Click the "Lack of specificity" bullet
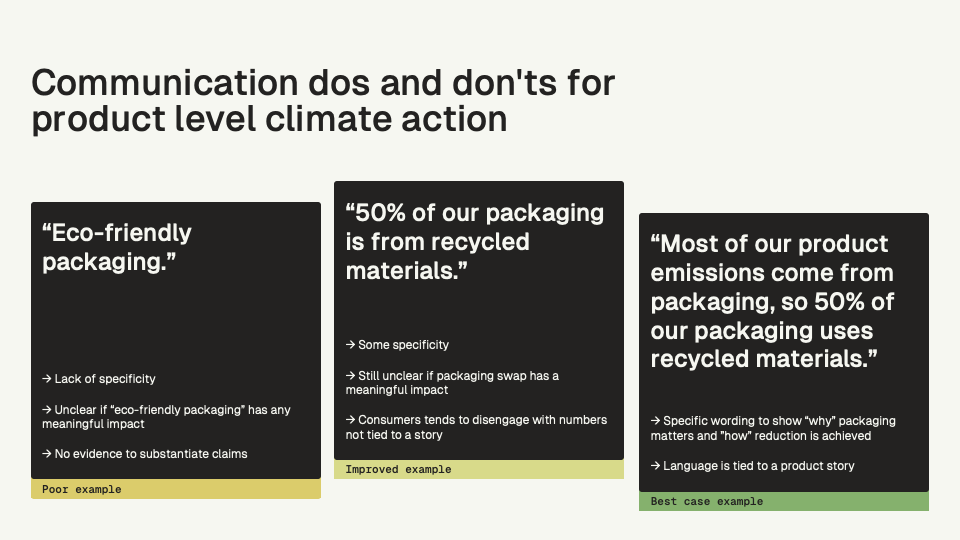This screenshot has width=960, height=540. (x=99, y=379)
